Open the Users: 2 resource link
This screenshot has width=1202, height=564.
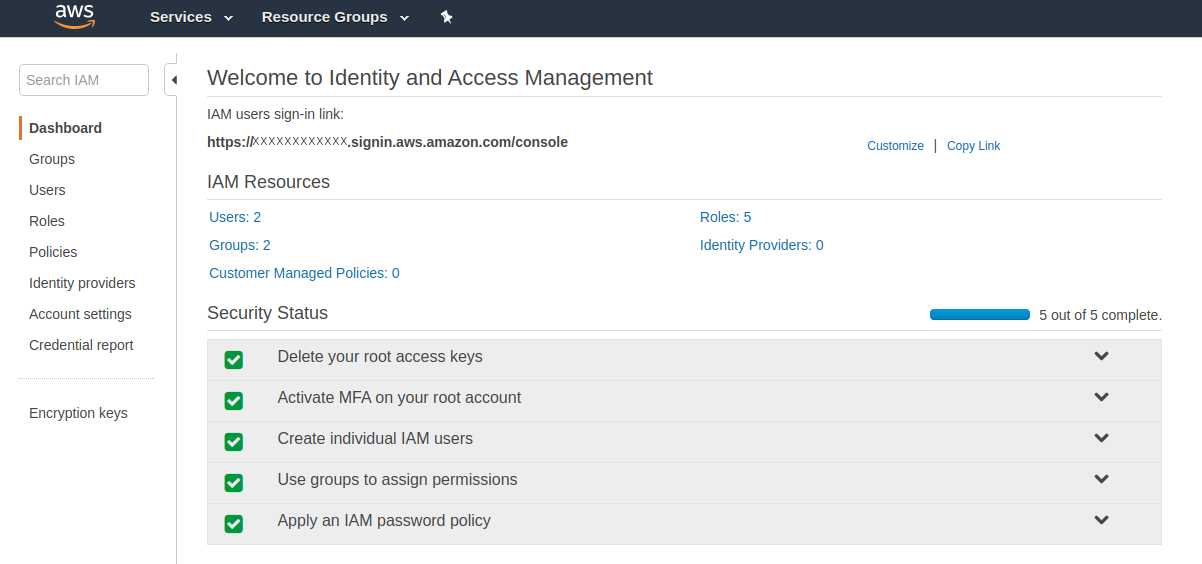tap(235, 217)
